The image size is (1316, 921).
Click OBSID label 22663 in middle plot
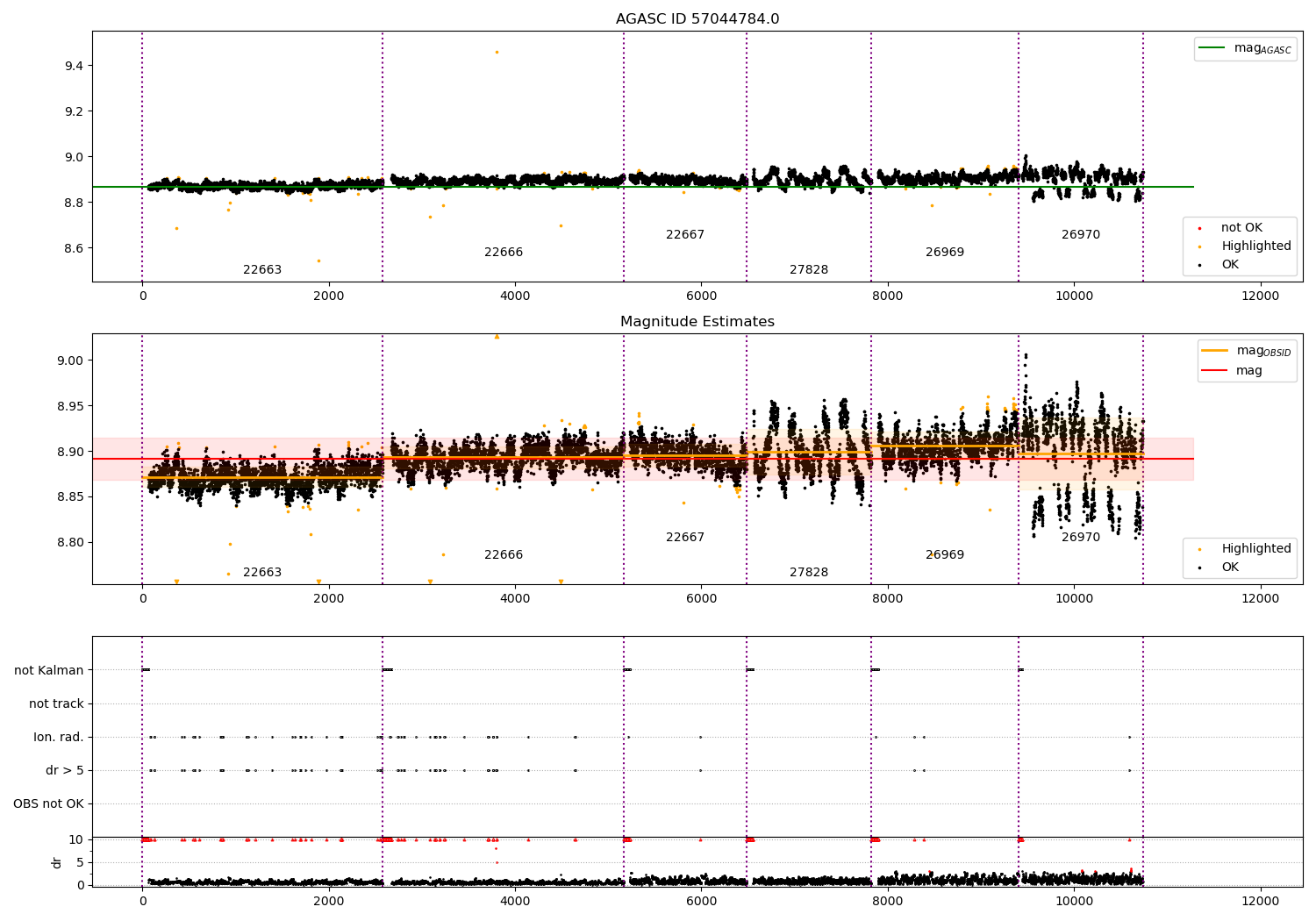pyautogui.click(x=262, y=572)
